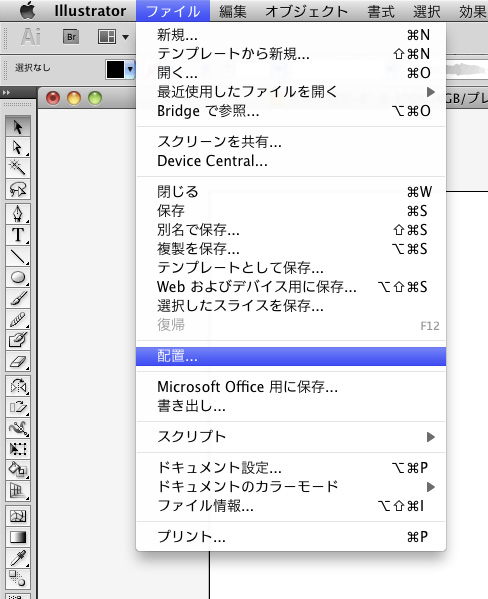This screenshot has height=599, width=488.
Task: Choose 開く... menu item
Action: click(x=290, y=73)
